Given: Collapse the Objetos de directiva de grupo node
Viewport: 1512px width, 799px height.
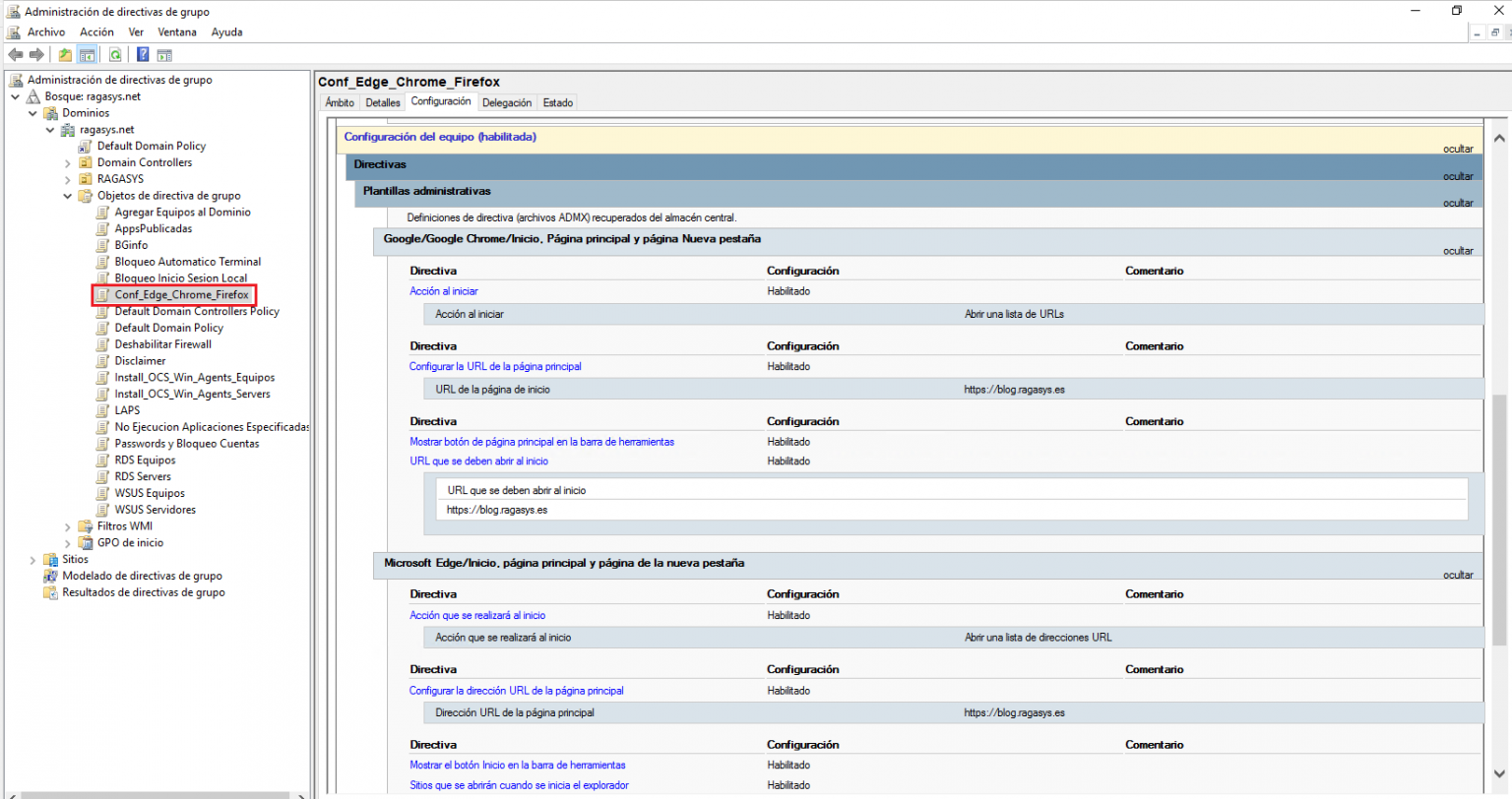Looking at the screenshot, I should [67, 195].
